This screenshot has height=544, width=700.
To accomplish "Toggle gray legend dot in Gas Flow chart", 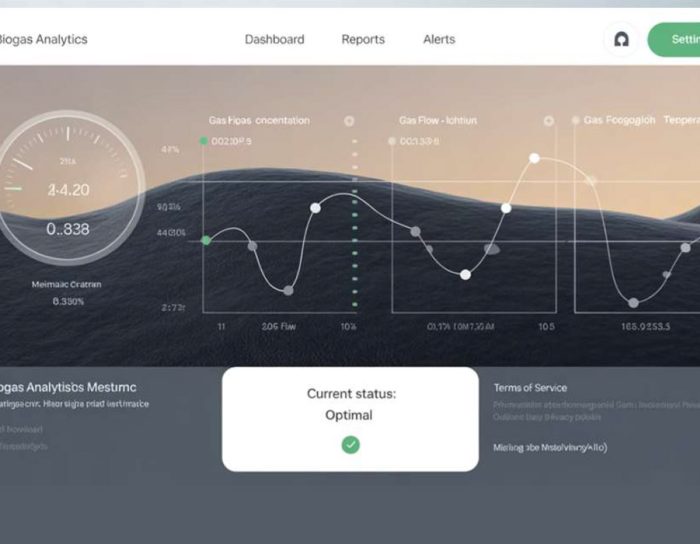I will (x=392, y=142).
